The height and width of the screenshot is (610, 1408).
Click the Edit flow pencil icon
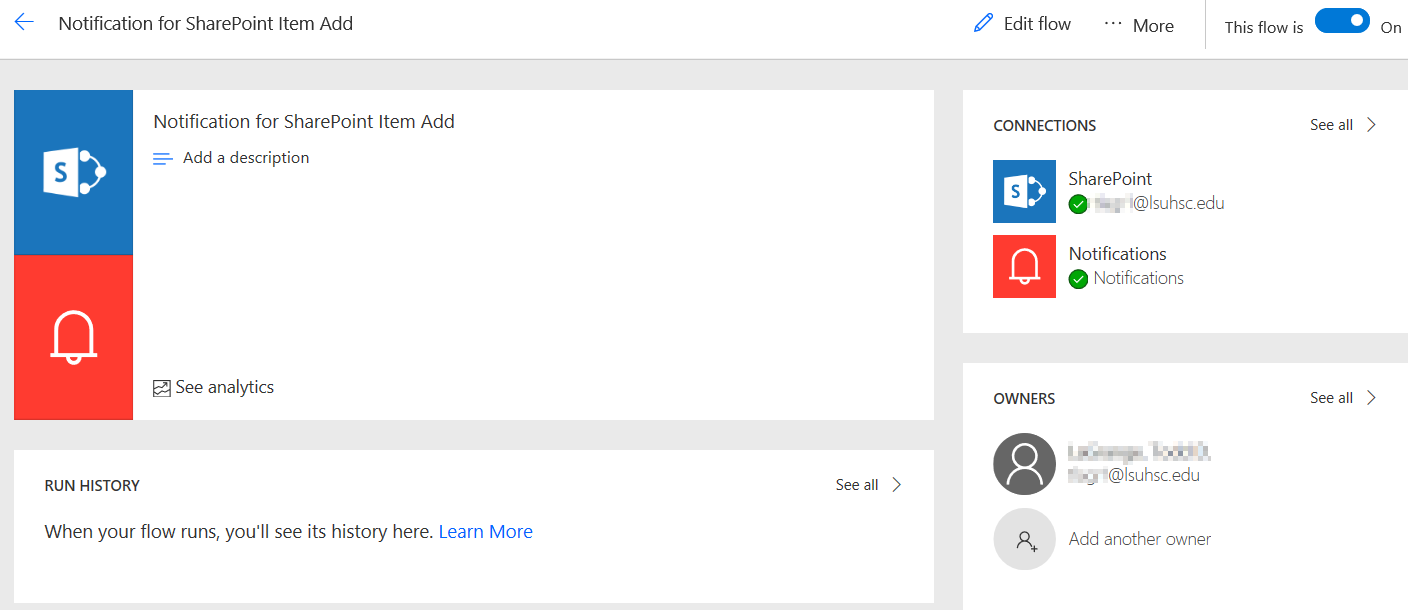click(x=983, y=24)
